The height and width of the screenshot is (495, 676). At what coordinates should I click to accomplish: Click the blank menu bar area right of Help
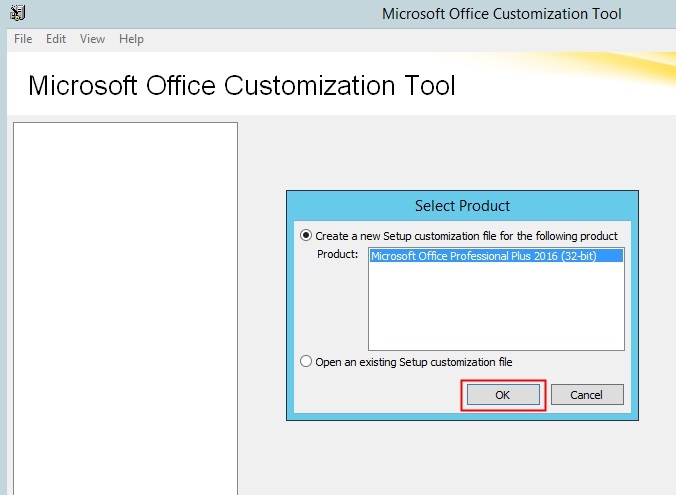pos(410,39)
